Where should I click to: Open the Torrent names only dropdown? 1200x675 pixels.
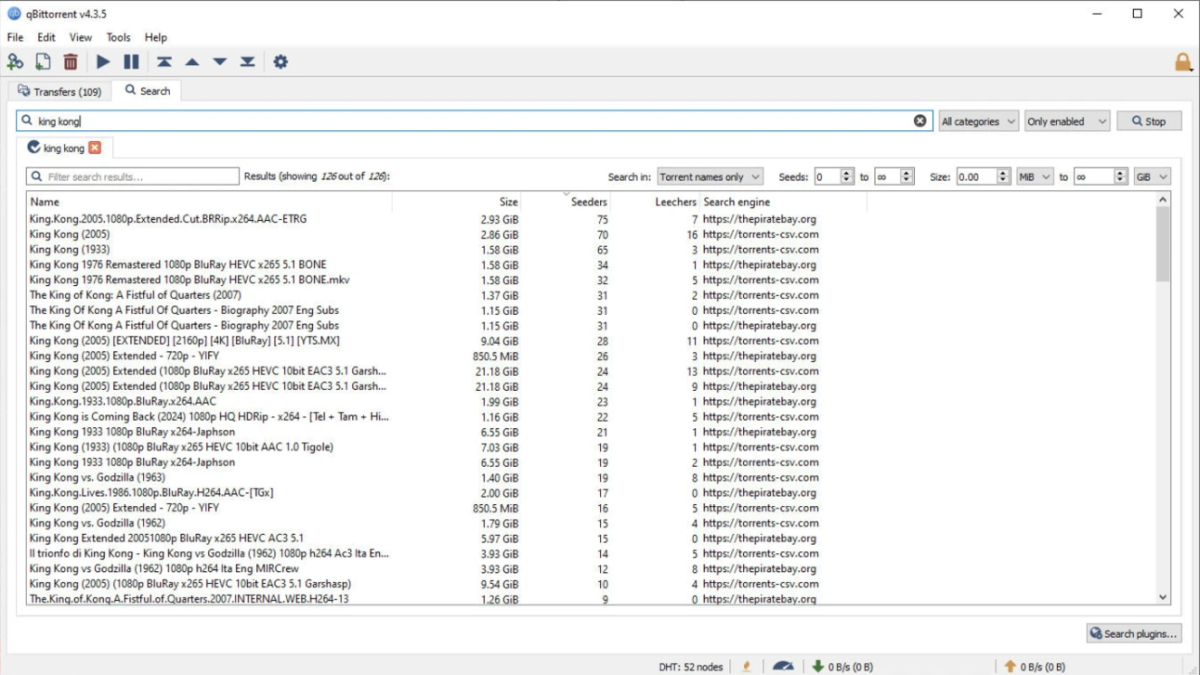point(710,177)
